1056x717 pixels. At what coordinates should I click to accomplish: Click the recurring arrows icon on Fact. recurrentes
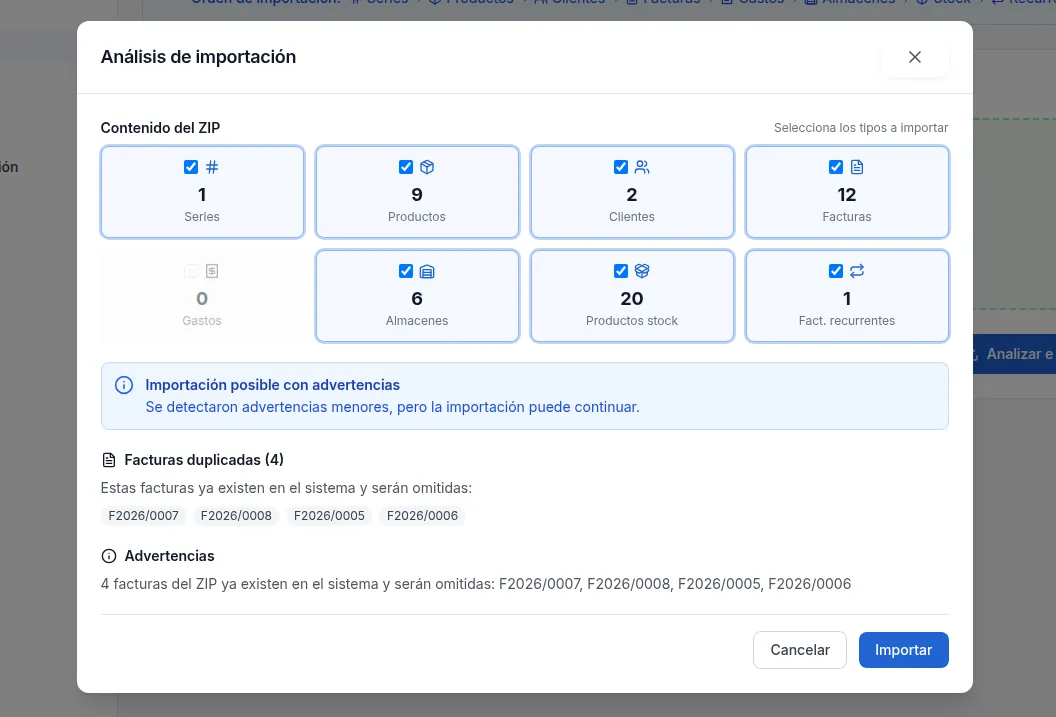857,271
